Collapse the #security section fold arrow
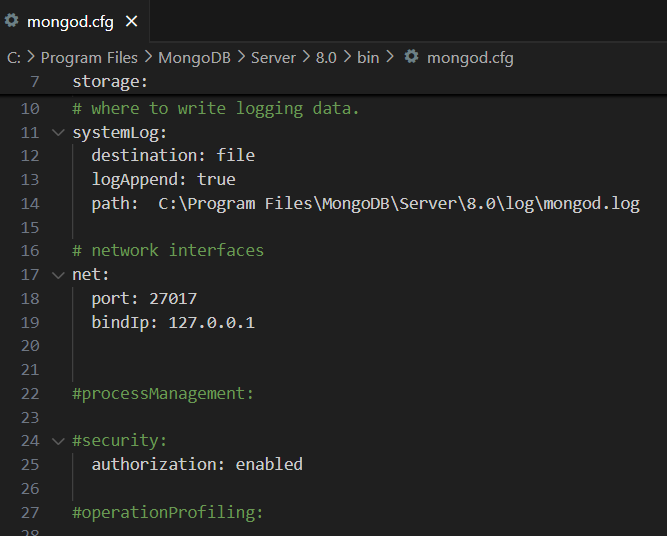 tap(58, 441)
